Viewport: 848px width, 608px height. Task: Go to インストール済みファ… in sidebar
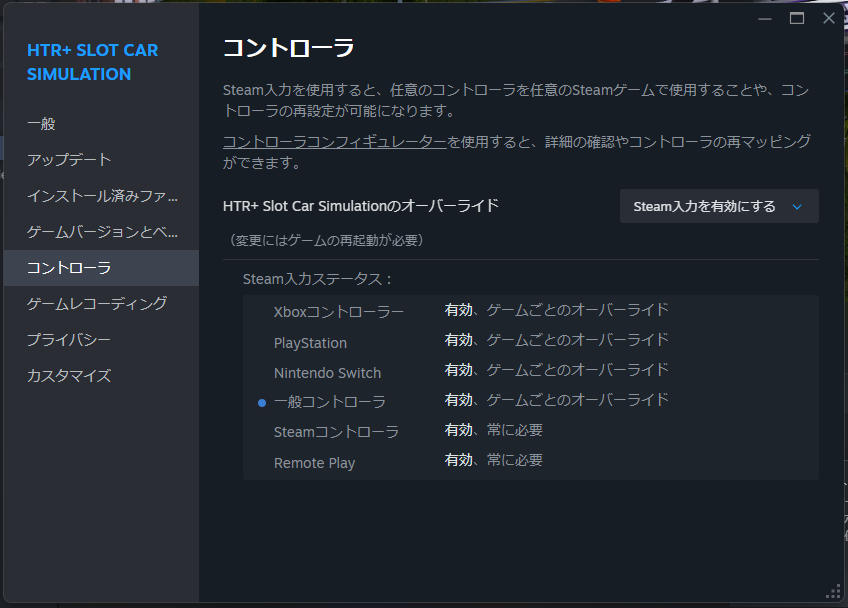pyautogui.click(x=102, y=196)
